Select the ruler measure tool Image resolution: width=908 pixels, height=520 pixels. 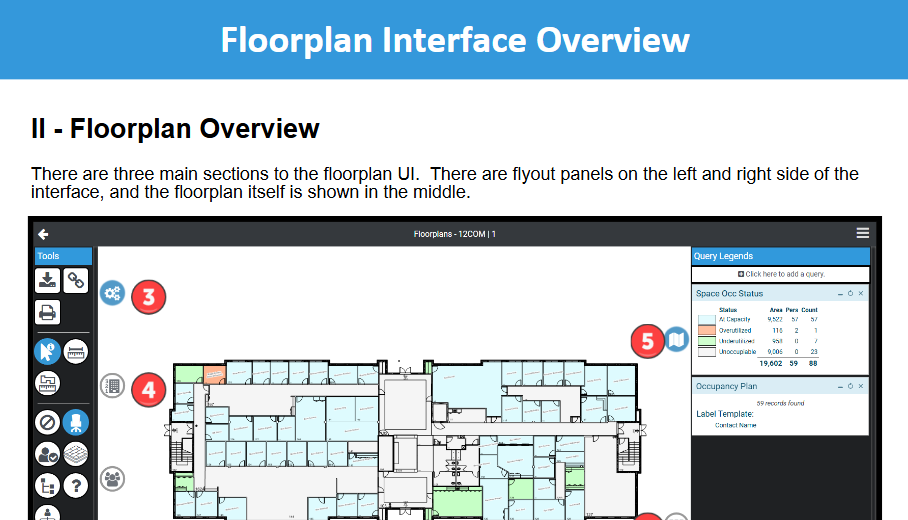(76, 351)
